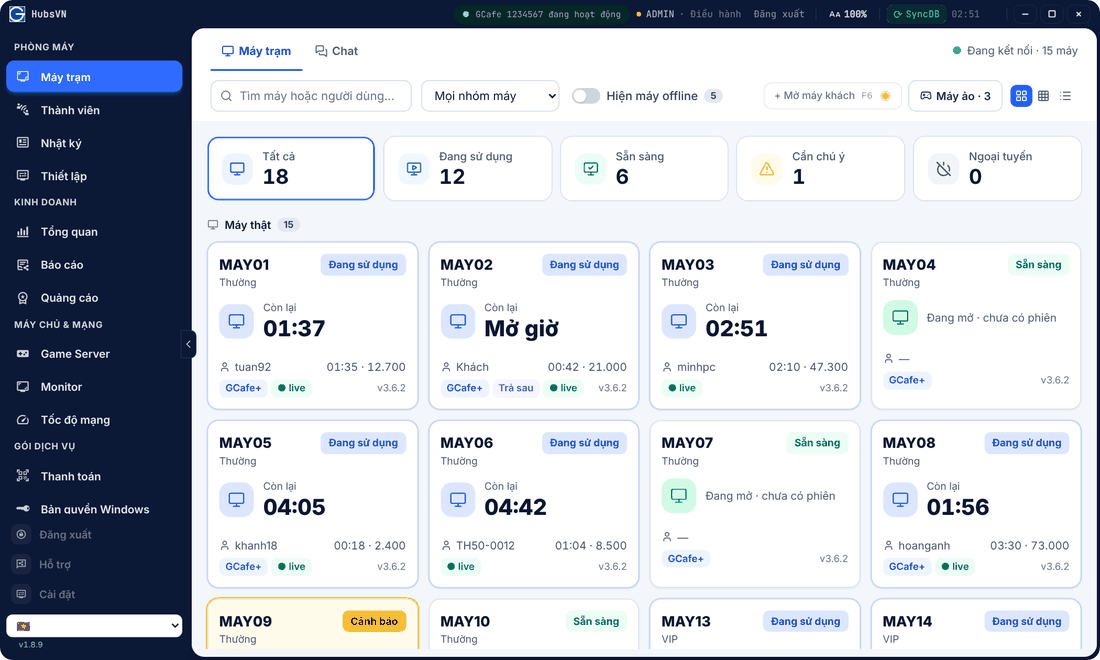Click Đăng xuất in the sidebar
This screenshot has width=1100, height=660.
tap(94, 534)
